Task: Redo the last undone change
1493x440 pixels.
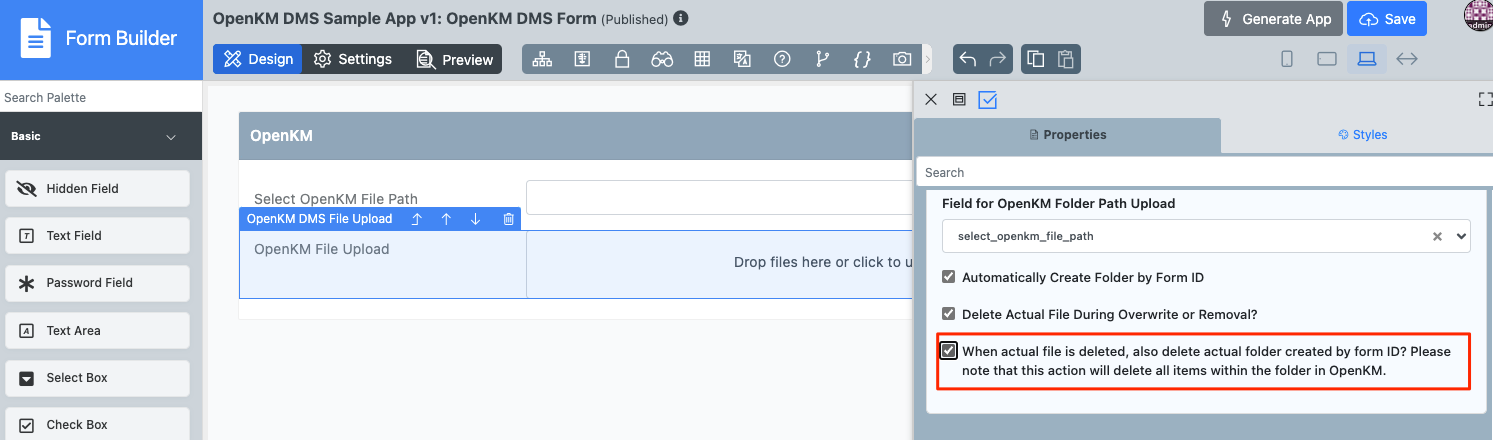Action: 997,59
